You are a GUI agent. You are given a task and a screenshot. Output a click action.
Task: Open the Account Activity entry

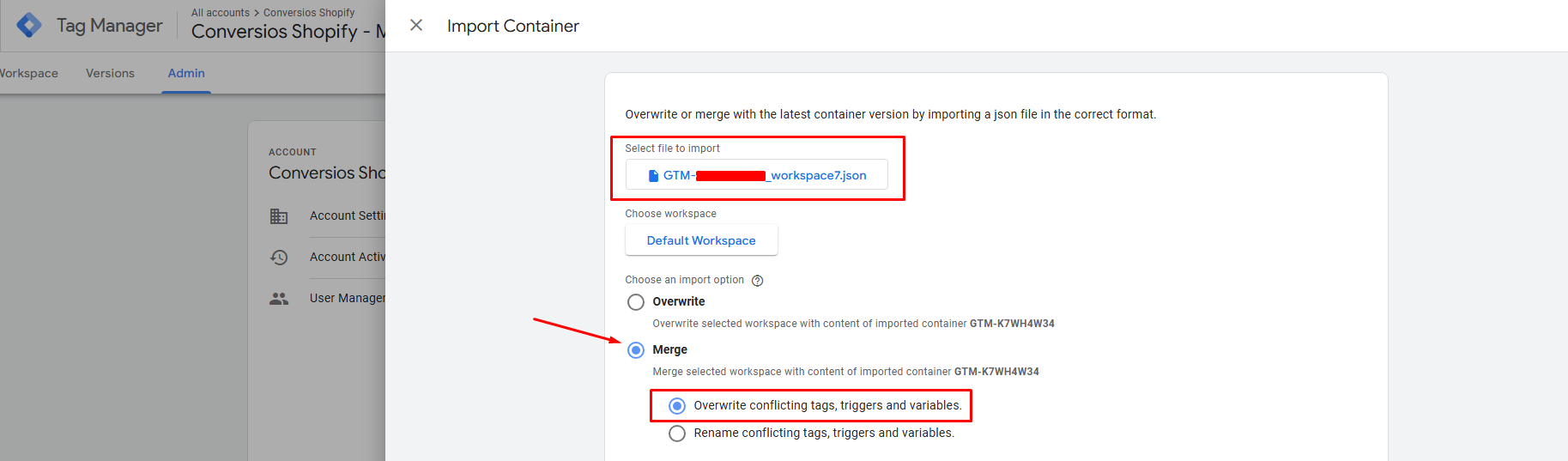click(348, 257)
